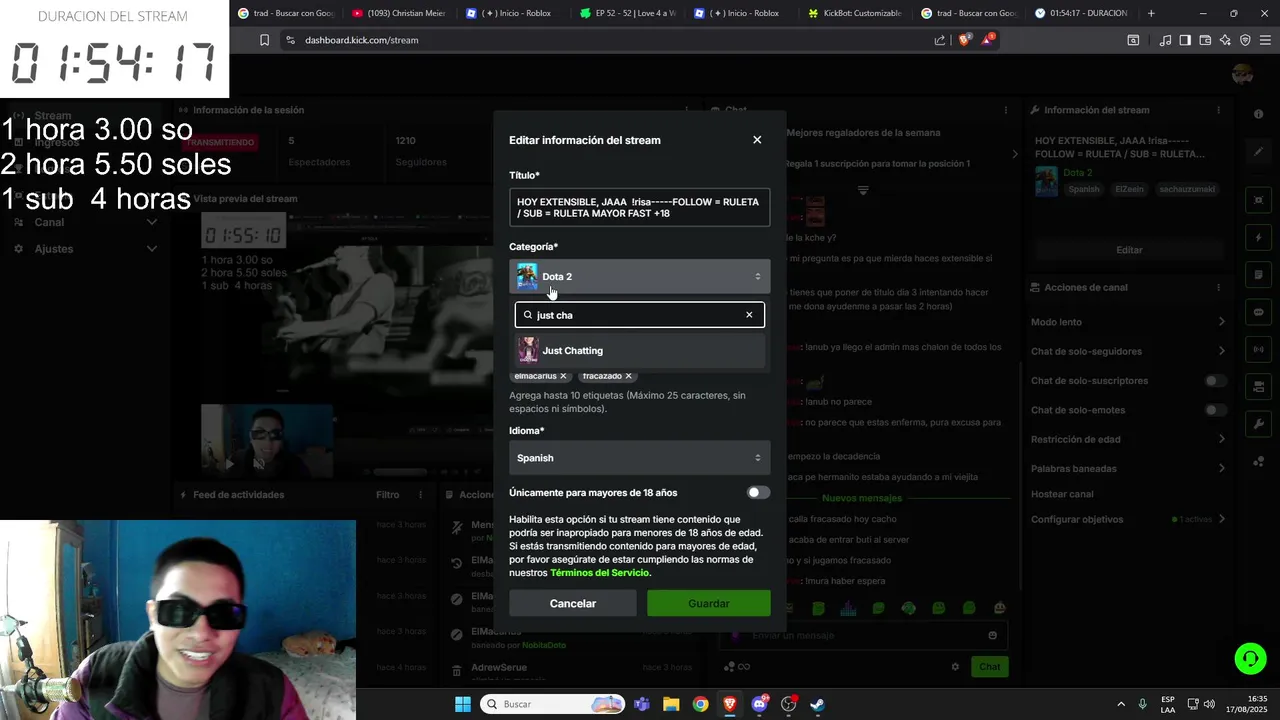This screenshot has width=1280, height=720.
Task: Click the lightning bolt icon in right sidebar
Action: coord(1258,238)
